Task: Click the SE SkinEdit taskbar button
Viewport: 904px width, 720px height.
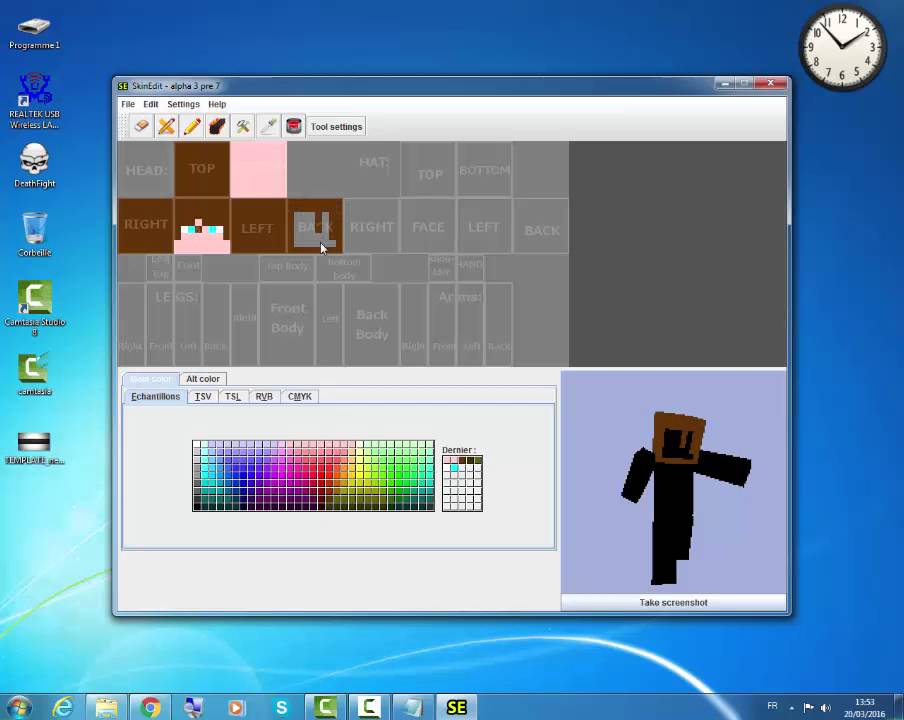Action: pyautogui.click(x=457, y=707)
